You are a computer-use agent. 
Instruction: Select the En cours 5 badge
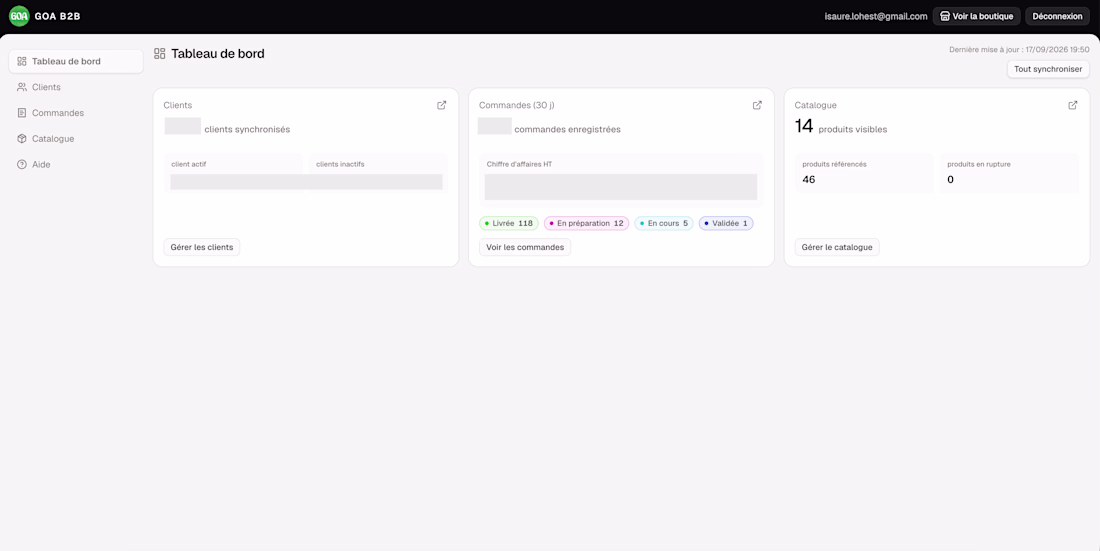coord(664,223)
